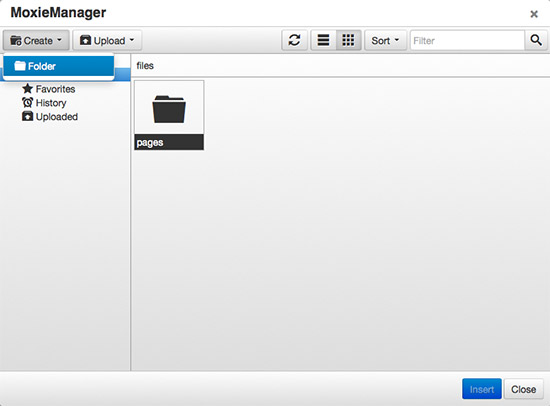Click the Favorites star icon
This screenshot has width=550, height=406.
pos(27,88)
